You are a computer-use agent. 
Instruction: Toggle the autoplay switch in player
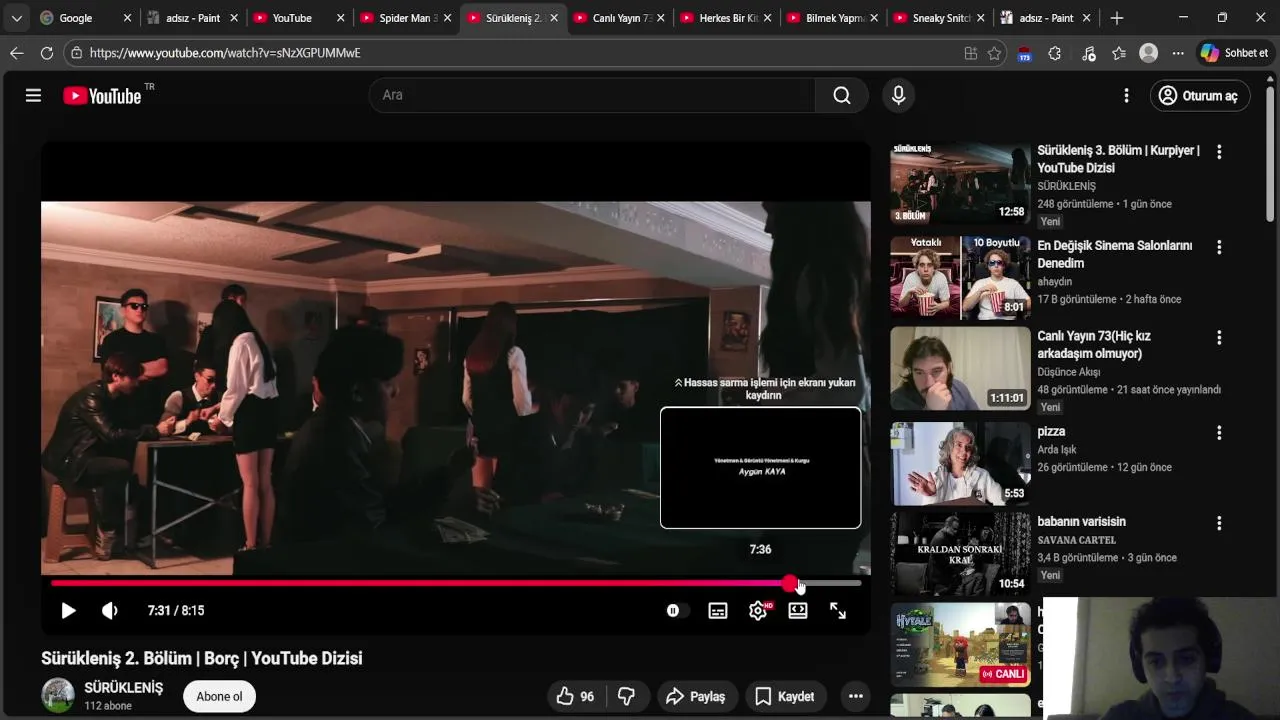(x=676, y=610)
